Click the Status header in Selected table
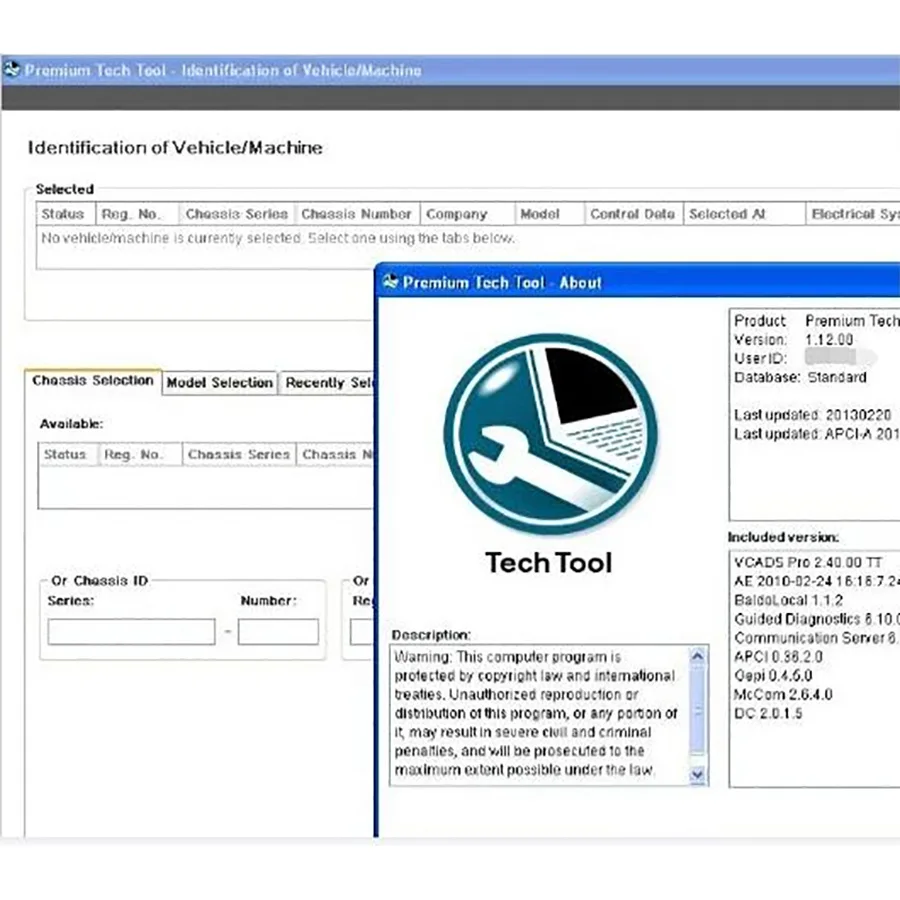 tap(65, 214)
